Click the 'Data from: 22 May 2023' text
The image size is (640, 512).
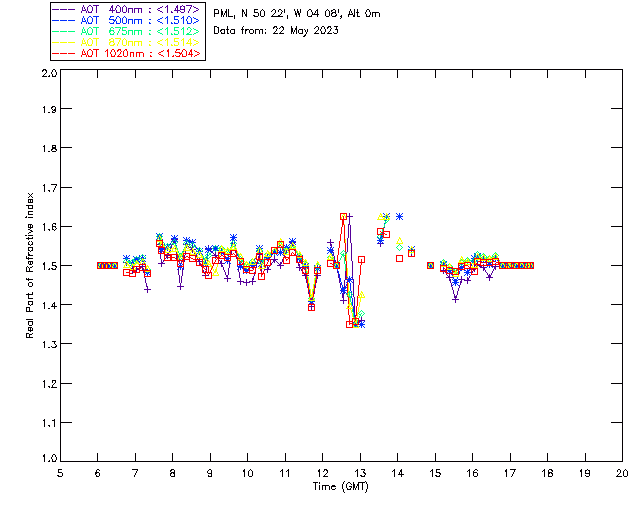[x=276, y=31]
